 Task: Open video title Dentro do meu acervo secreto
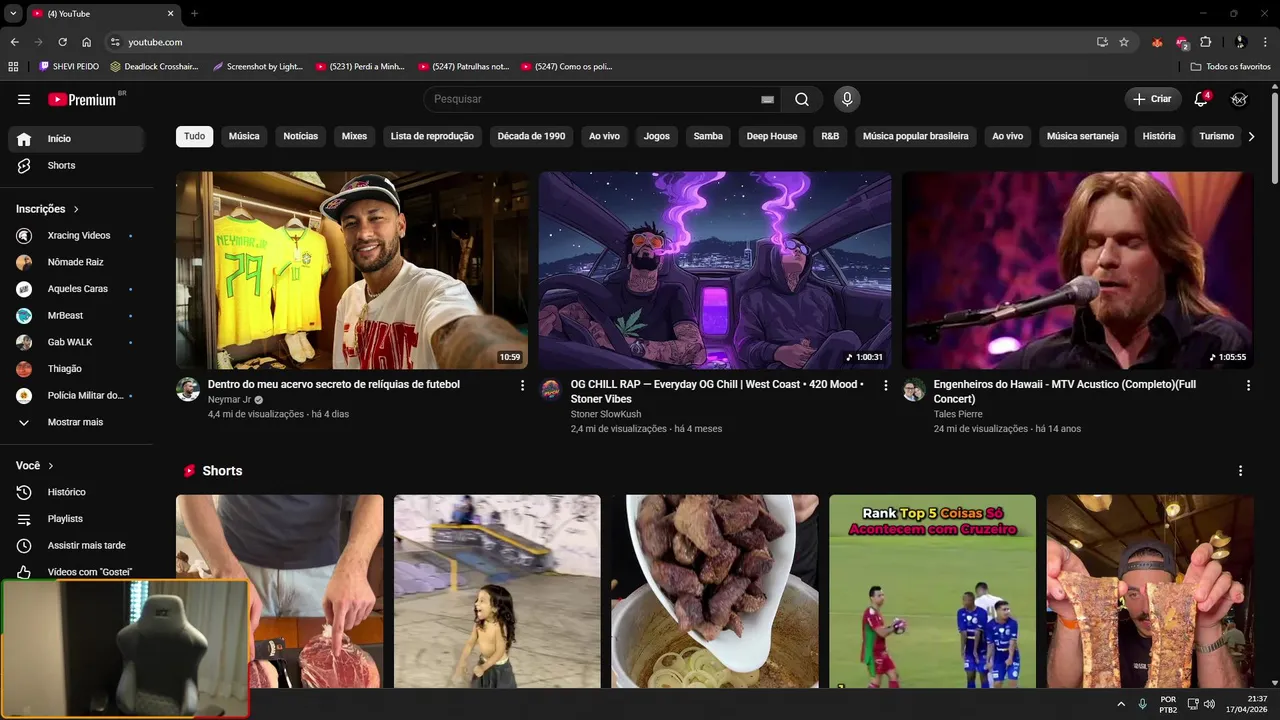[334, 384]
